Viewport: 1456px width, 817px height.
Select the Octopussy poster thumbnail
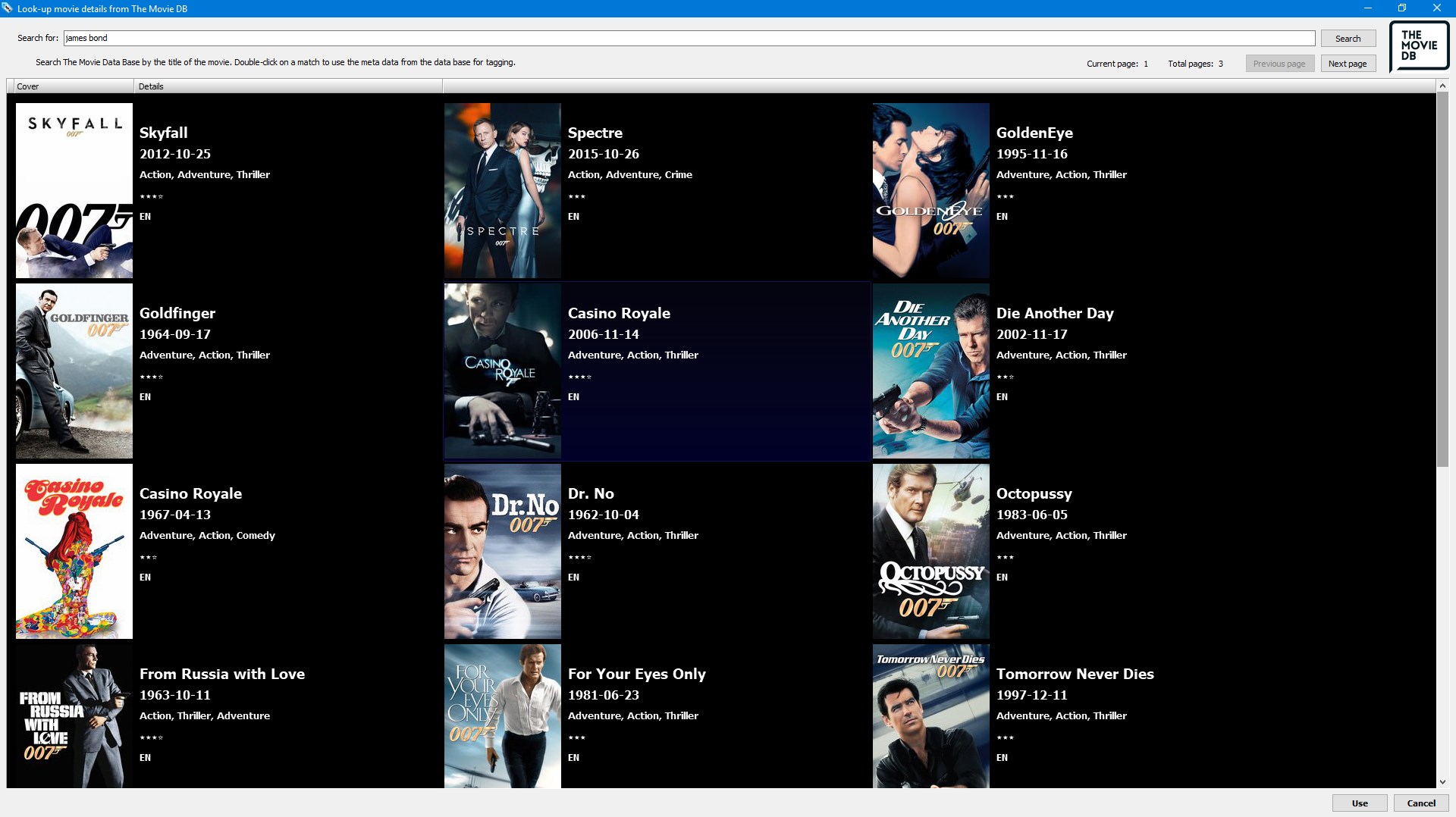931,552
